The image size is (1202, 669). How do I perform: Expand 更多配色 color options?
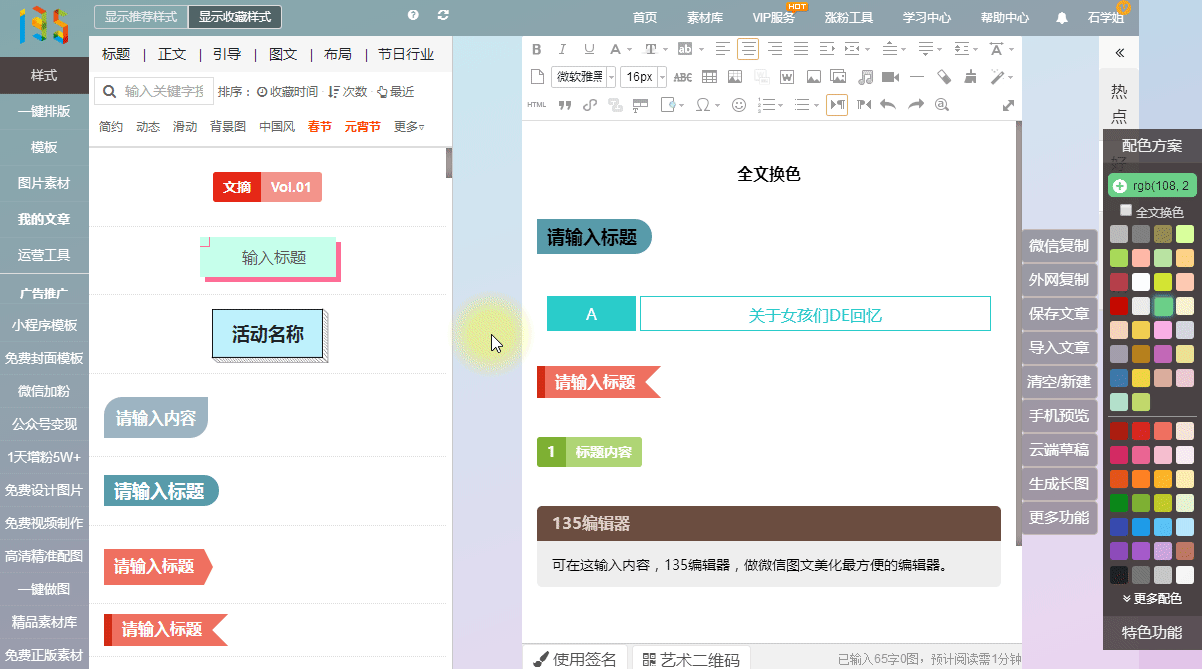click(1151, 598)
